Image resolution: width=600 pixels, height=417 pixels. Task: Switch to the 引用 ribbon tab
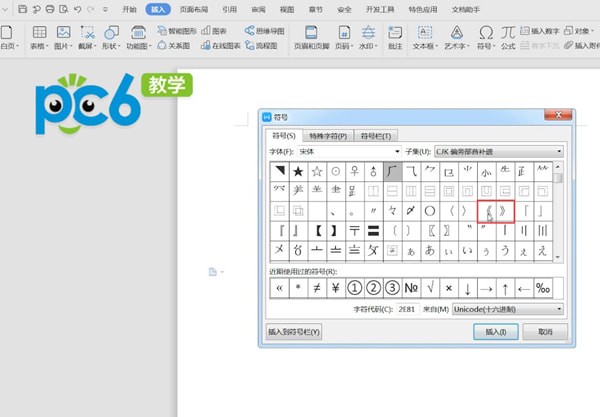click(x=230, y=9)
